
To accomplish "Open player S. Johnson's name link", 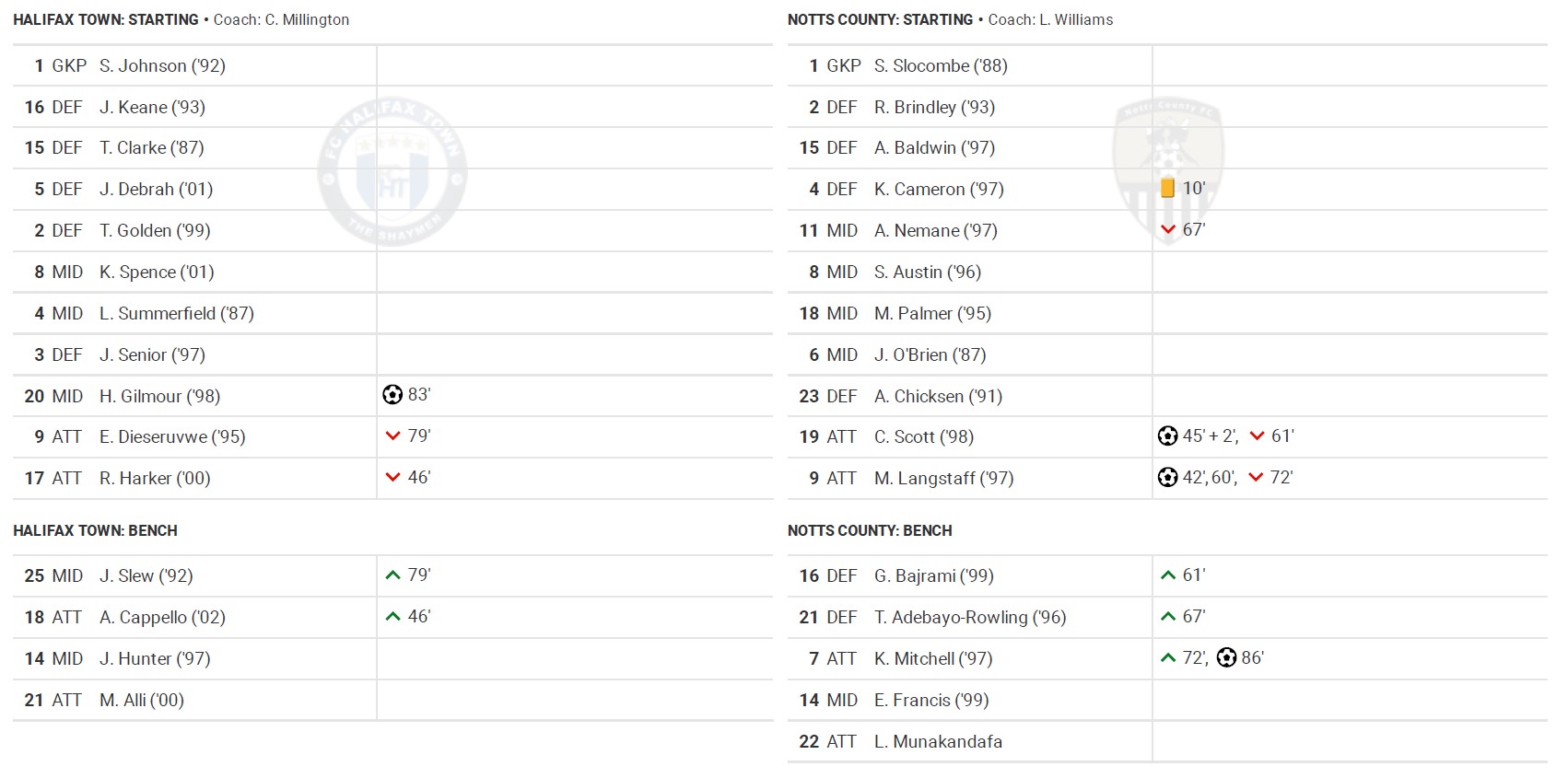I will click(162, 66).
